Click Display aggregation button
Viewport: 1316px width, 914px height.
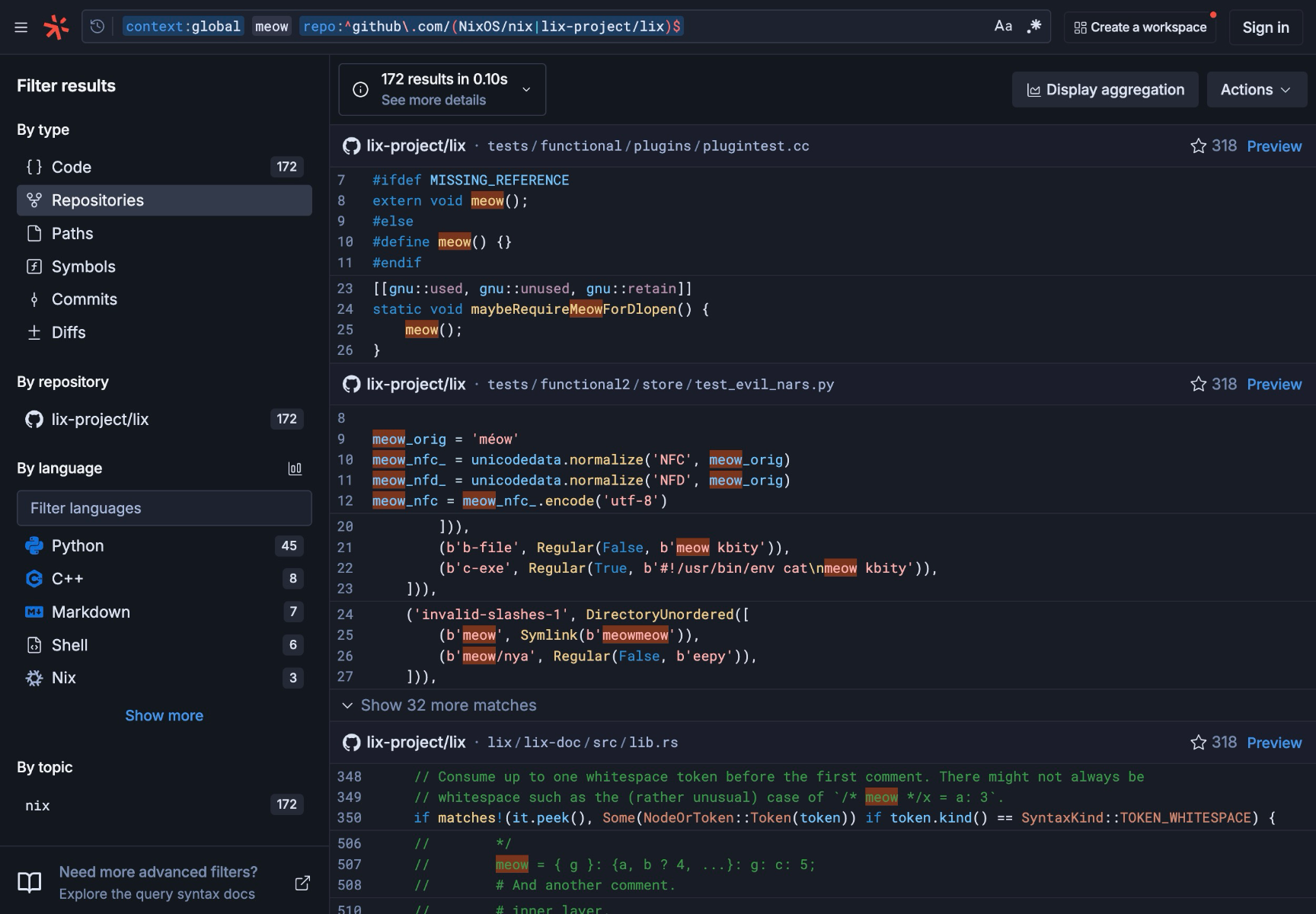tap(1105, 90)
